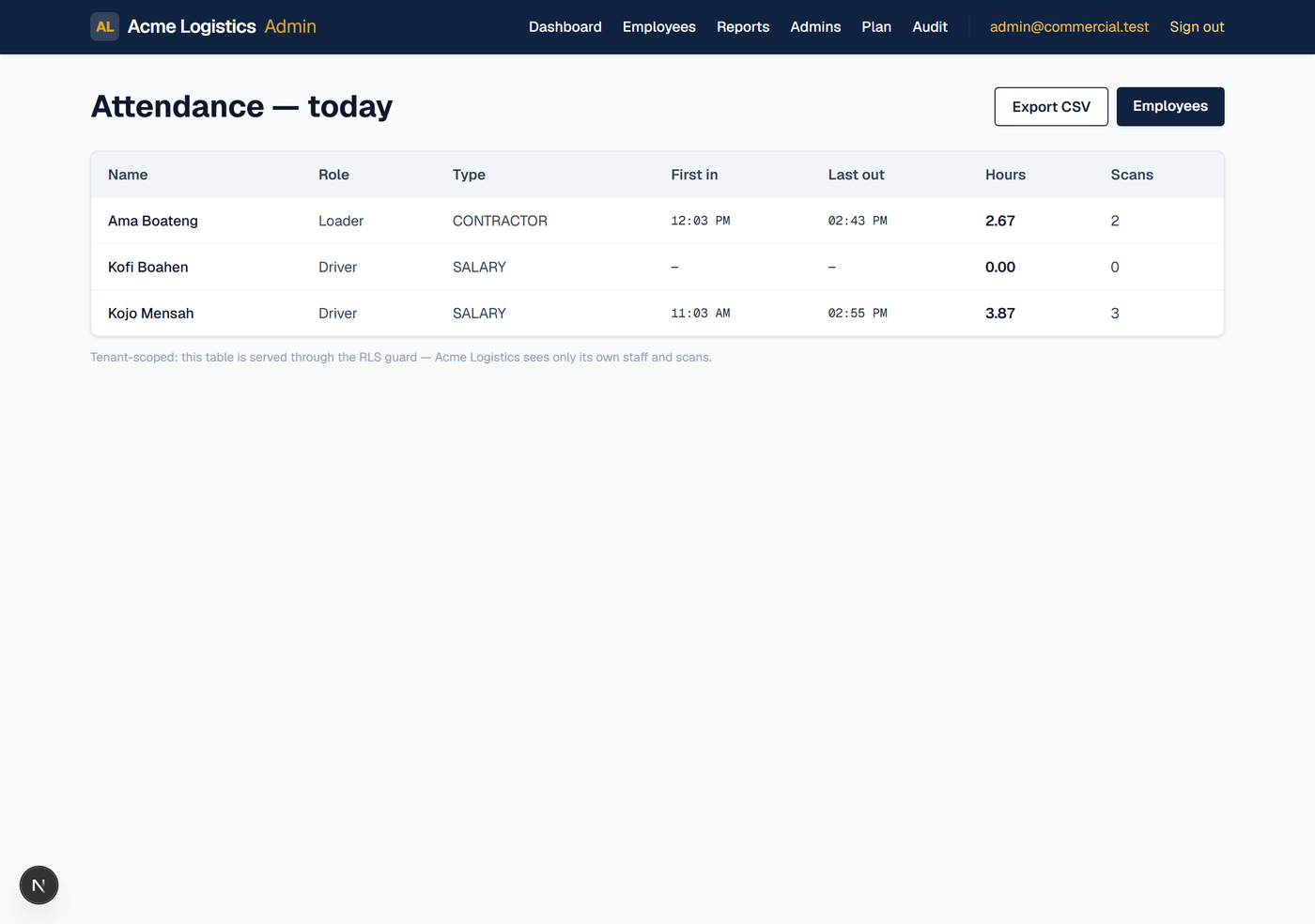Click the Scans column header
The width and height of the screenshot is (1315, 924).
[1132, 175]
